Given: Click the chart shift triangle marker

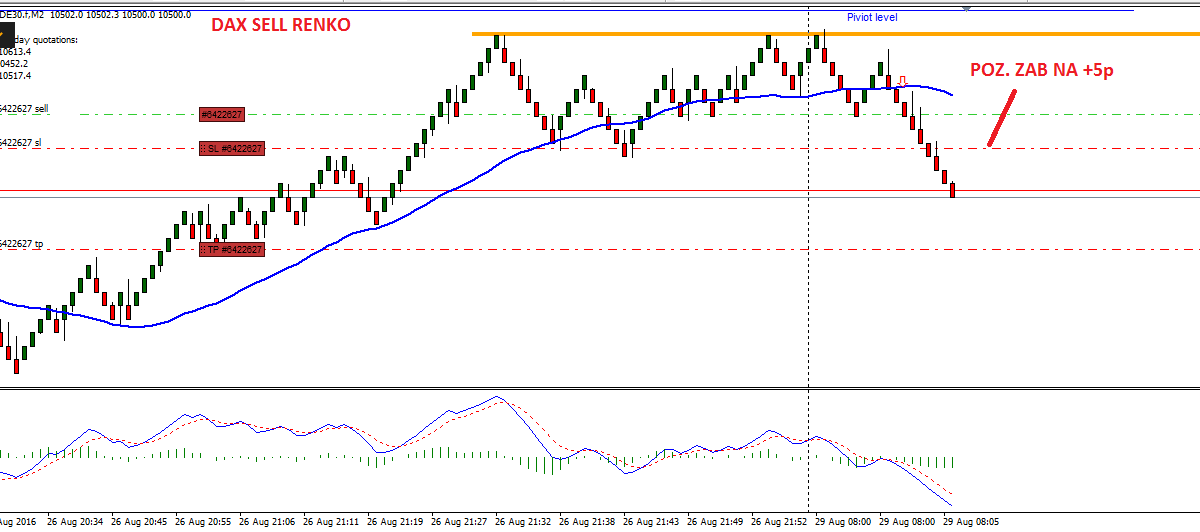Looking at the screenshot, I should pos(966,9).
